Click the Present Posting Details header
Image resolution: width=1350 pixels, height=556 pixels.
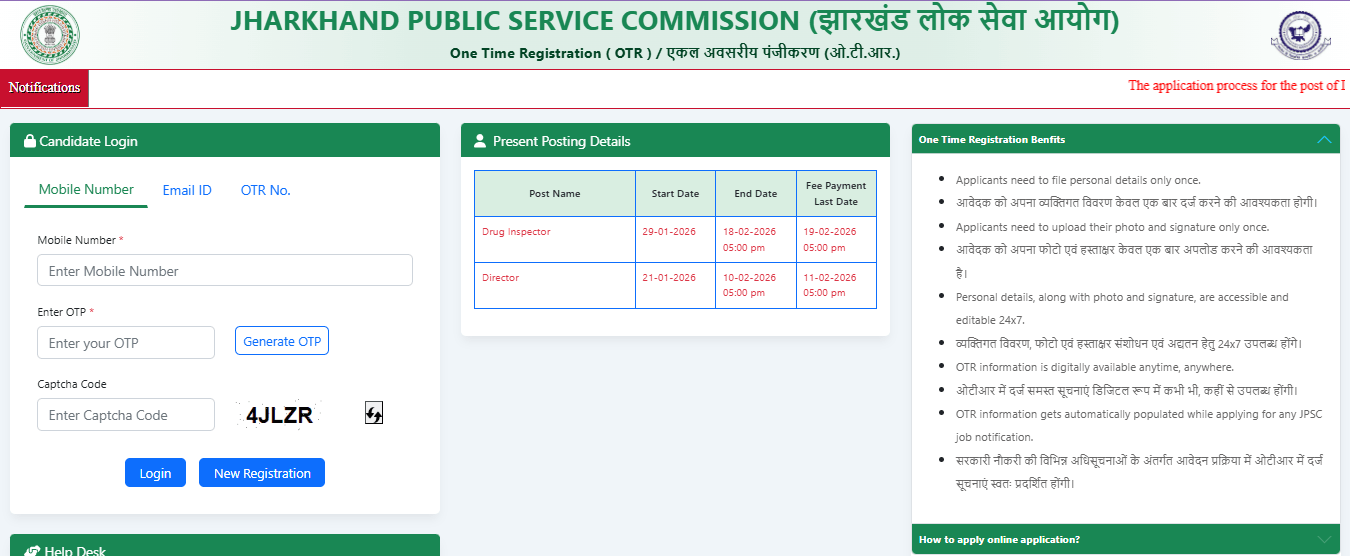coord(675,140)
